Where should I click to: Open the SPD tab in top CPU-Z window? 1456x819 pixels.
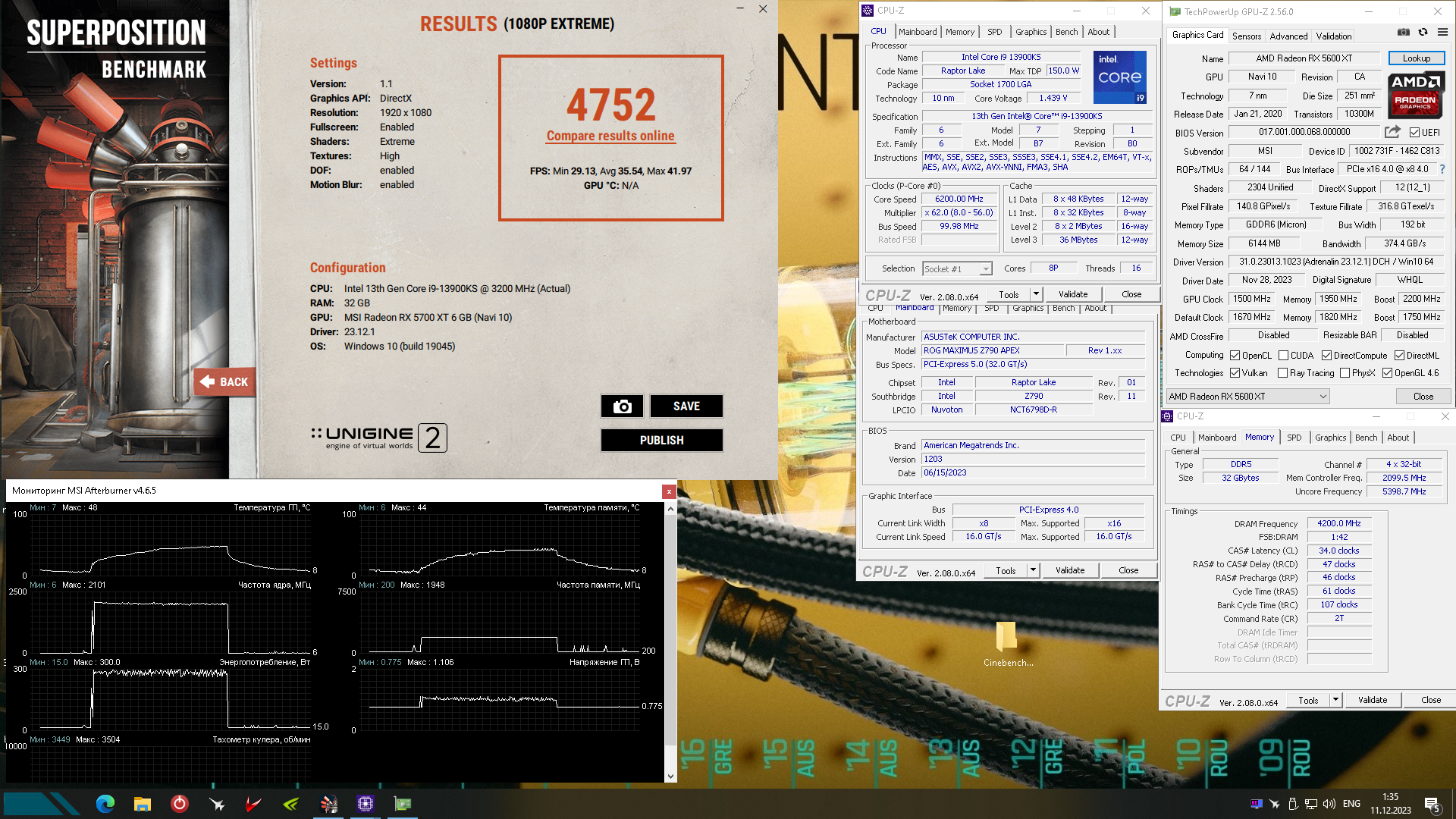click(994, 32)
